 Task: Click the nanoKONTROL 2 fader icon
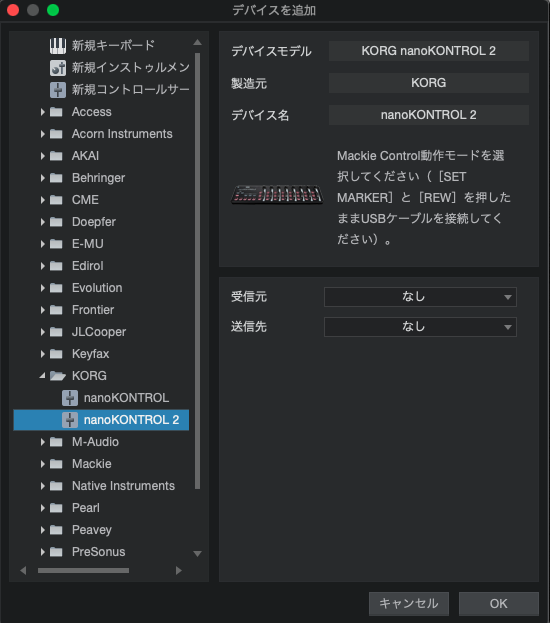(70, 420)
